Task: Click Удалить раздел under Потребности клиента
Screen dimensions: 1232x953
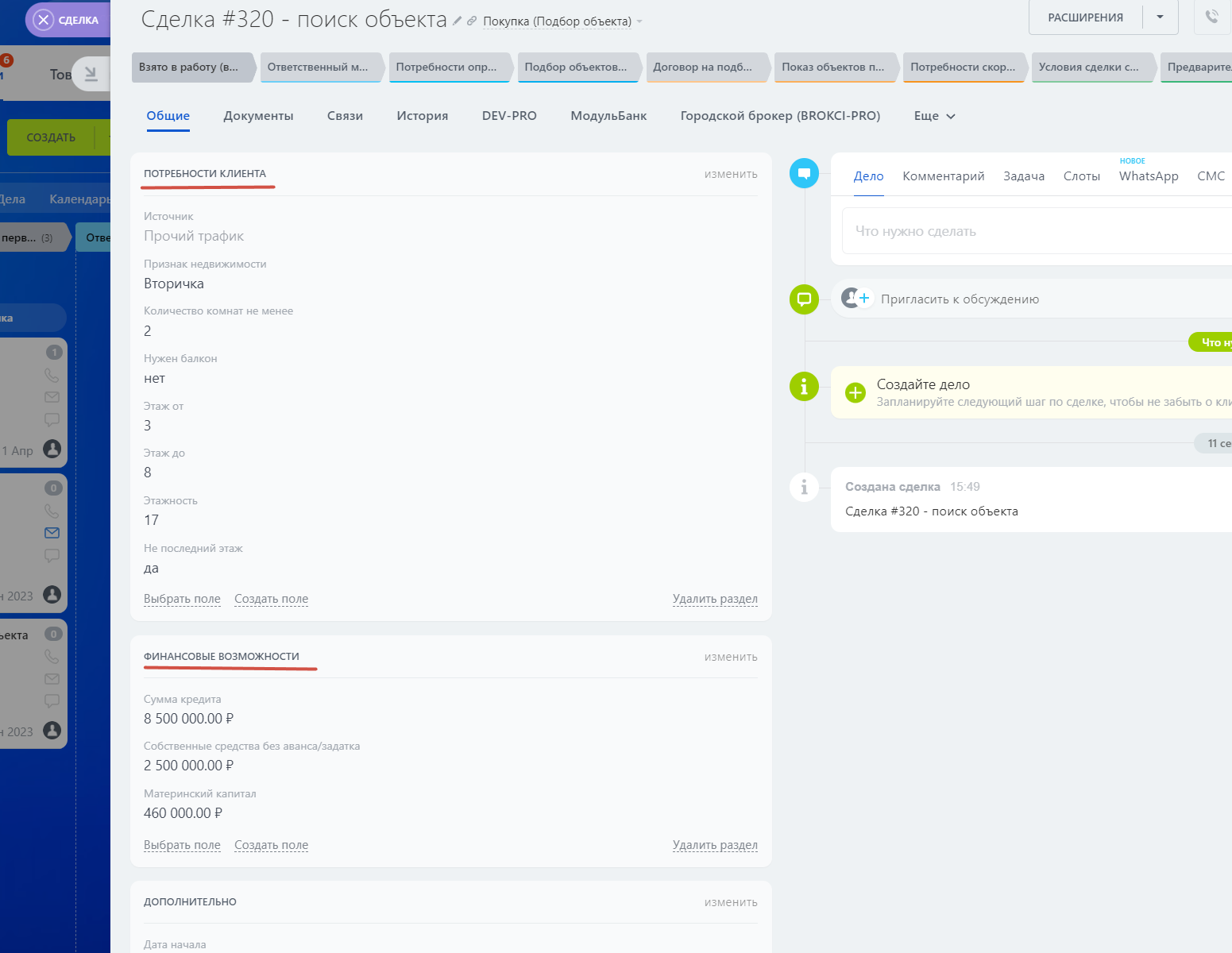Action: 714,599
